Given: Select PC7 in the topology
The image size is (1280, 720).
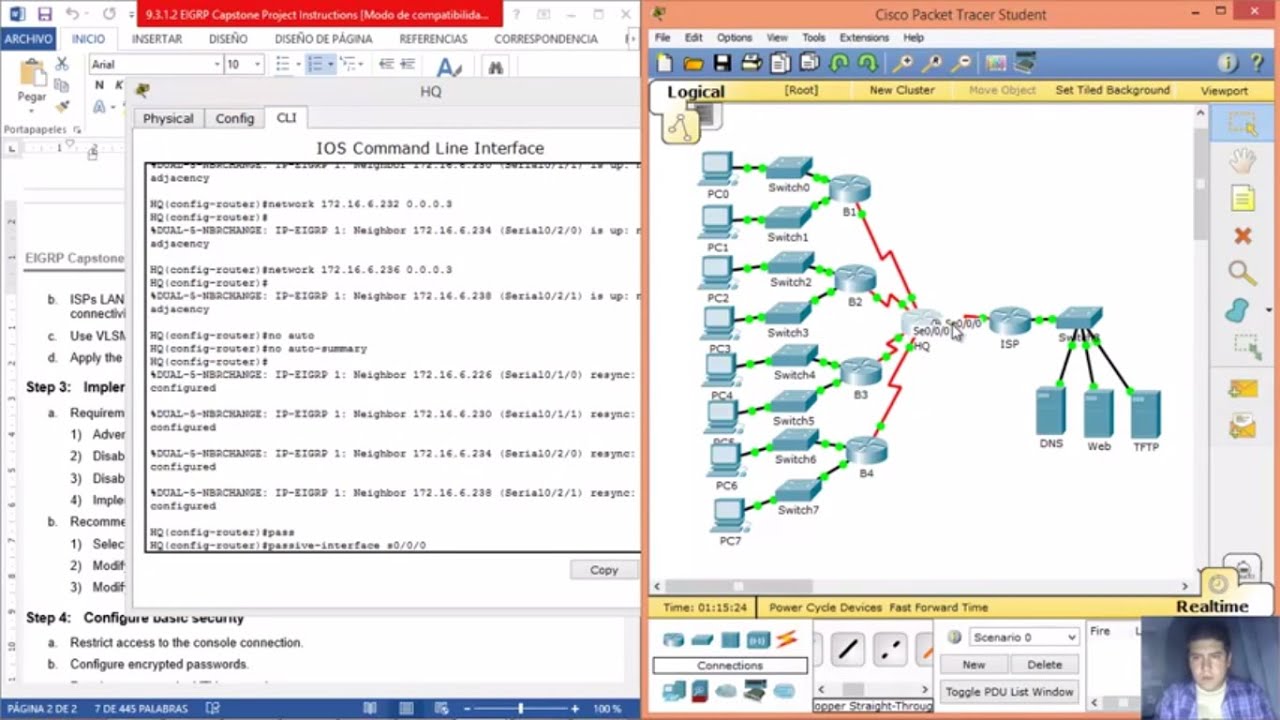Looking at the screenshot, I should click(x=729, y=515).
